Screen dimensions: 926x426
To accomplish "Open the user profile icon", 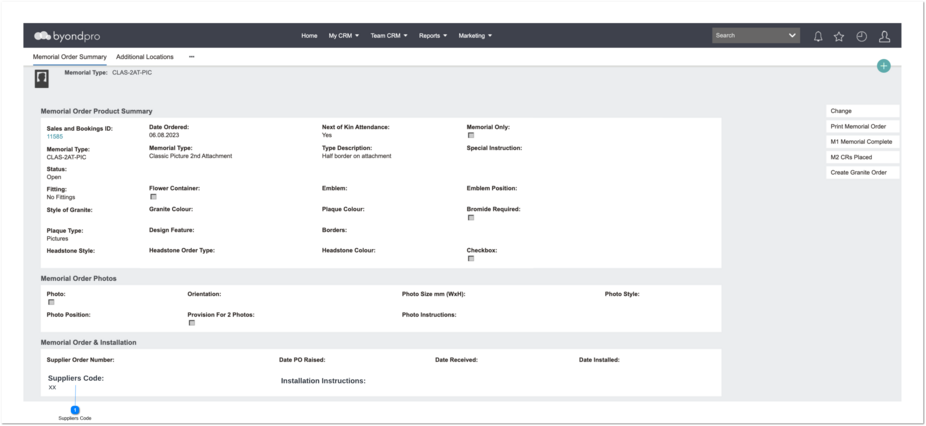I will [884, 36].
